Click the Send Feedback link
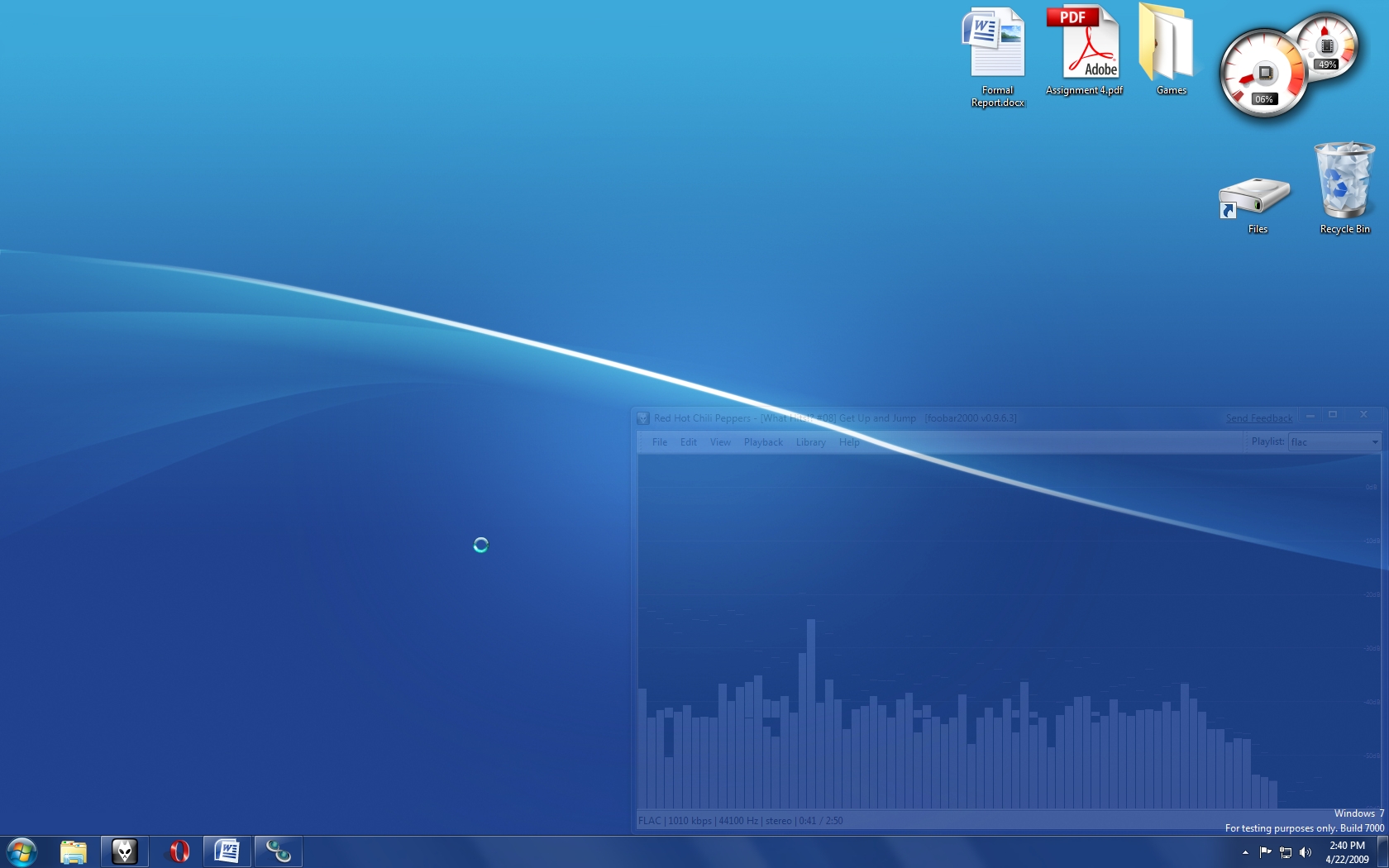 click(1258, 418)
